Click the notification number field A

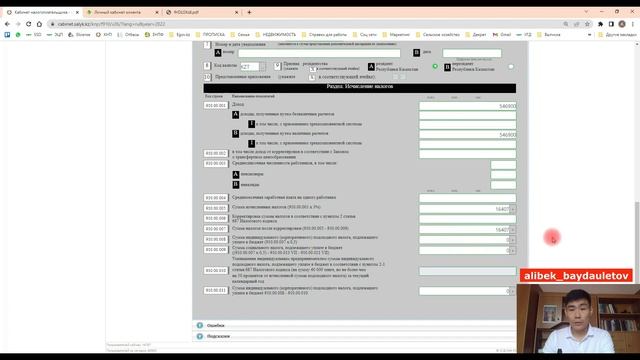pyautogui.click(x=319, y=53)
